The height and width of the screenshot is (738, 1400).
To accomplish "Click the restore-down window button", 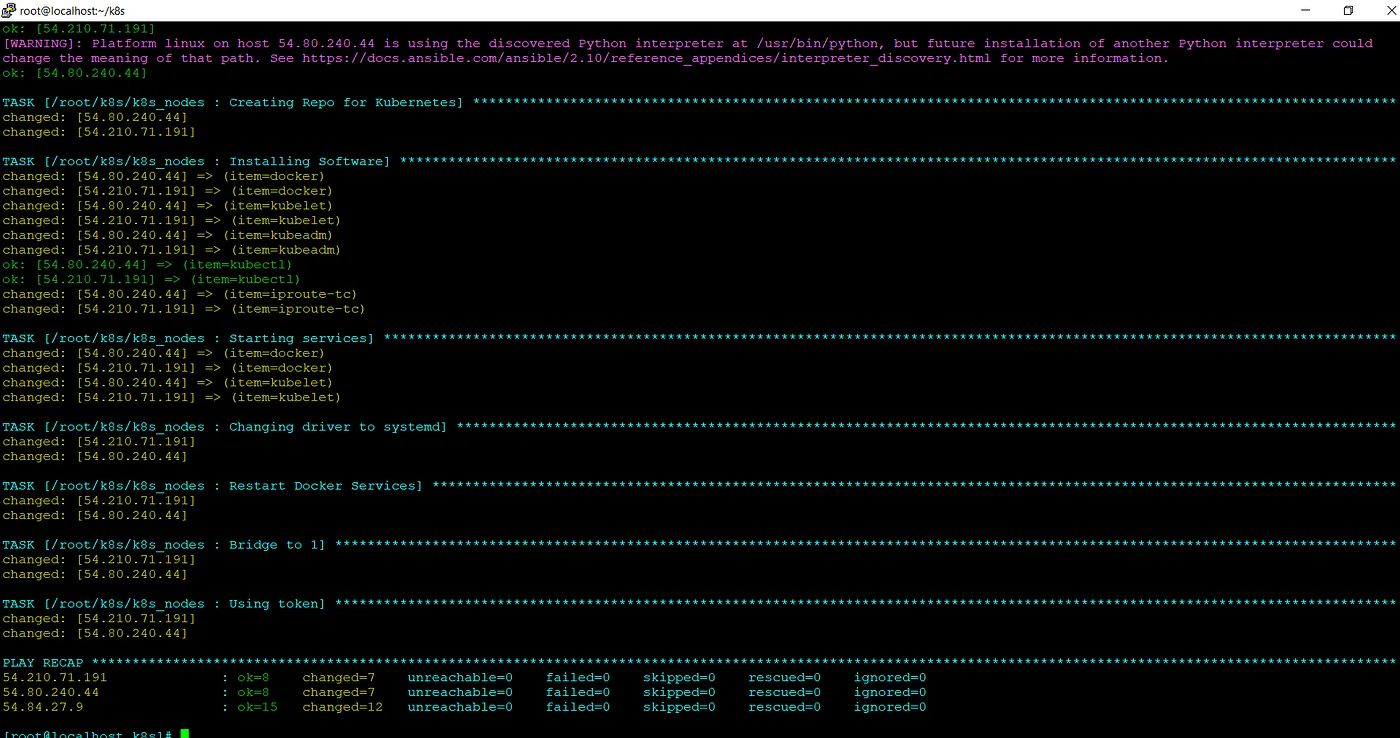I will click(x=1348, y=10).
